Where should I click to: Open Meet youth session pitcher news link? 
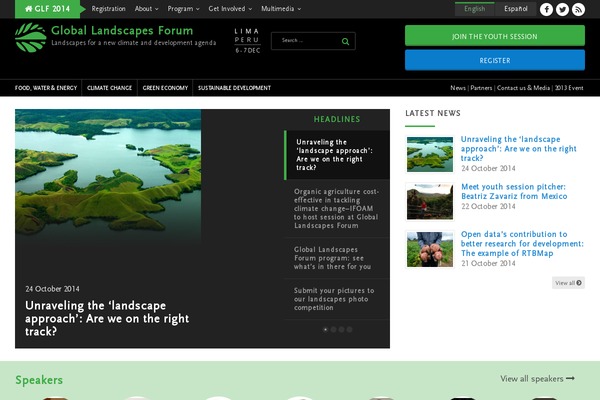pyautogui.click(x=514, y=191)
